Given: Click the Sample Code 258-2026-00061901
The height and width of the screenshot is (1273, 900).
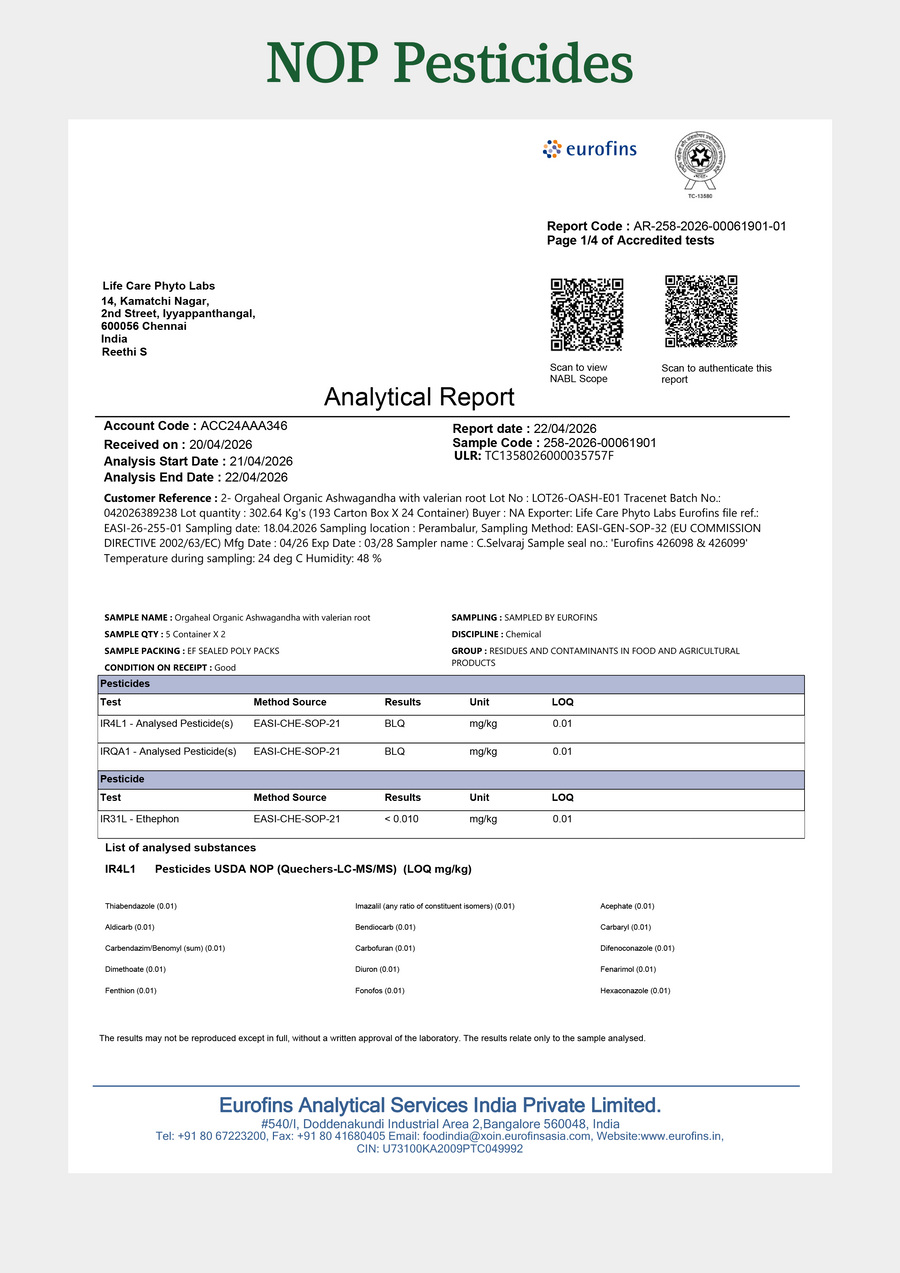Looking at the screenshot, I should (x=555, y=442).
